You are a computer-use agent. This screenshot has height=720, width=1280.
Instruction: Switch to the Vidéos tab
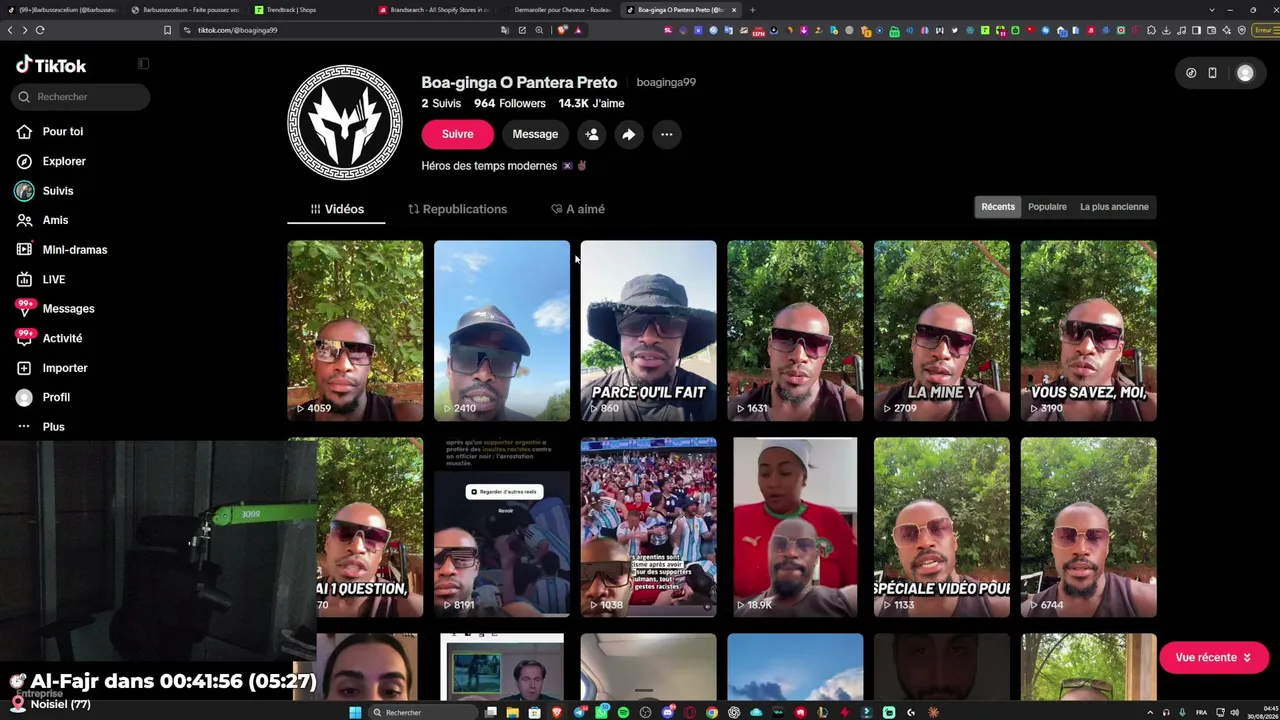[337, 209]
